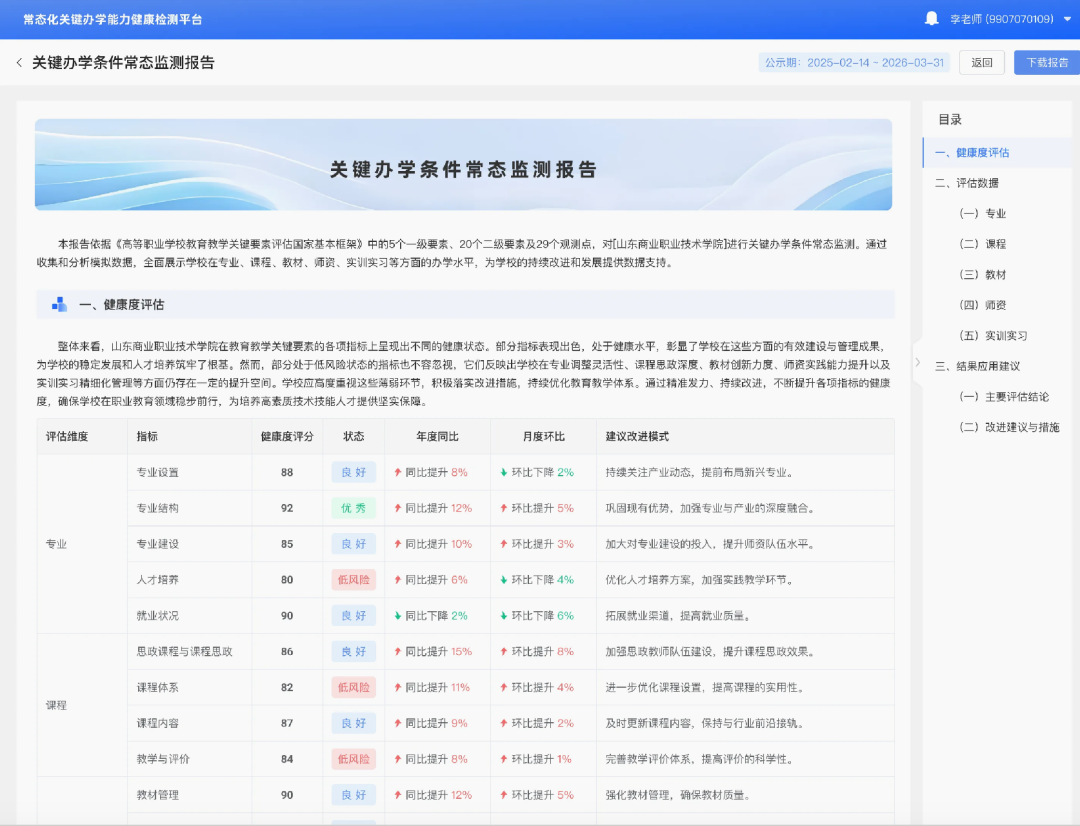The image size is (1080, 826).
Task: Go to 三、结果应用建议 in the 目录
Action: tap(978, 366)
